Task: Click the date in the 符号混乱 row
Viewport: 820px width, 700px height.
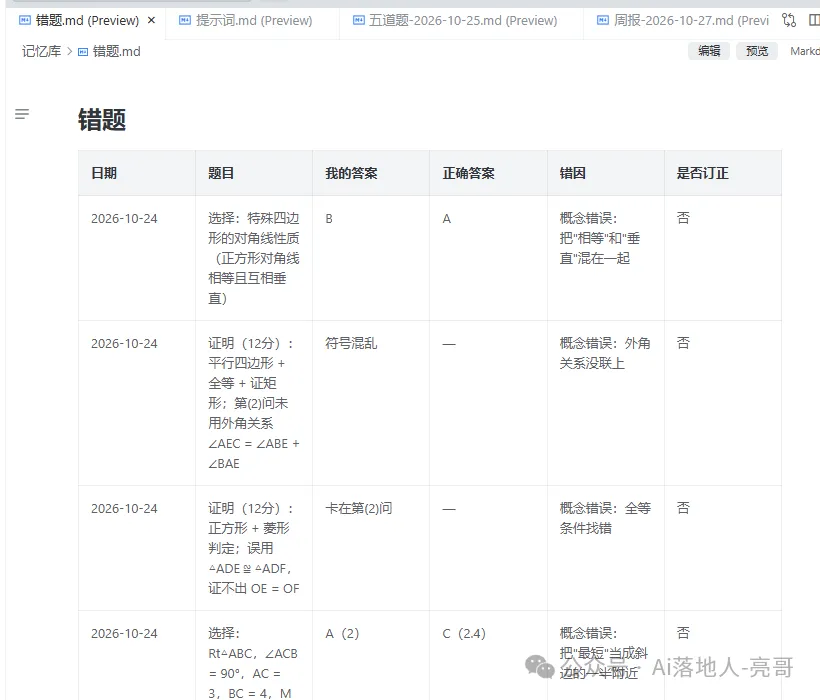Action: pos(124,343)
